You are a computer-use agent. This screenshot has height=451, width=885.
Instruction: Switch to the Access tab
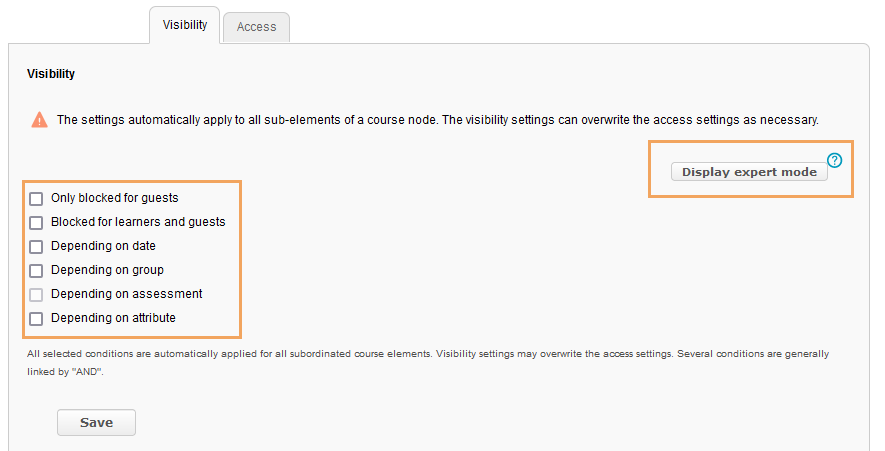coord(256,27)
